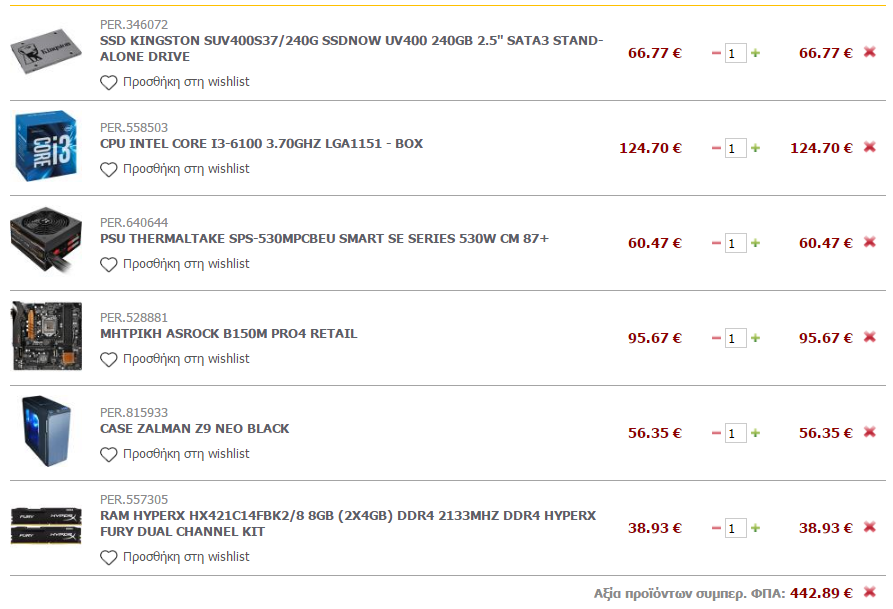This screenshot has width=893, height=609.
Task: Add Zalman Z9 Neo case to wishlist
Action: point(175,454)
